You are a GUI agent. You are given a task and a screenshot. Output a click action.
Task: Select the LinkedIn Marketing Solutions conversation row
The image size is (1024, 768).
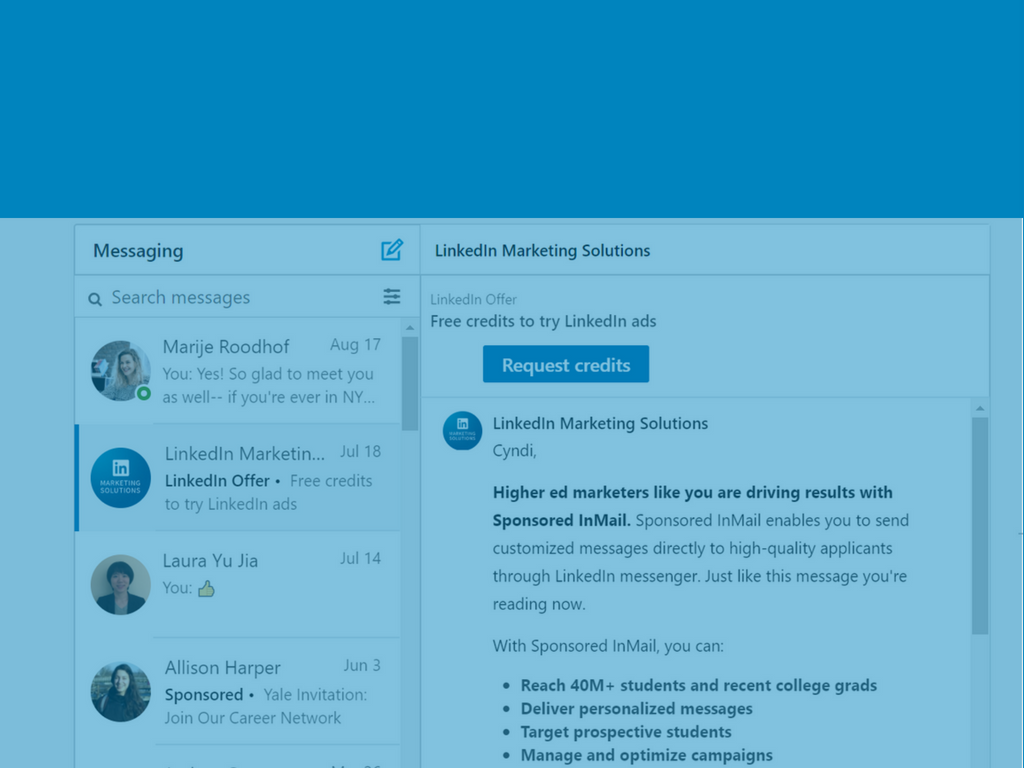pos(238,477)
